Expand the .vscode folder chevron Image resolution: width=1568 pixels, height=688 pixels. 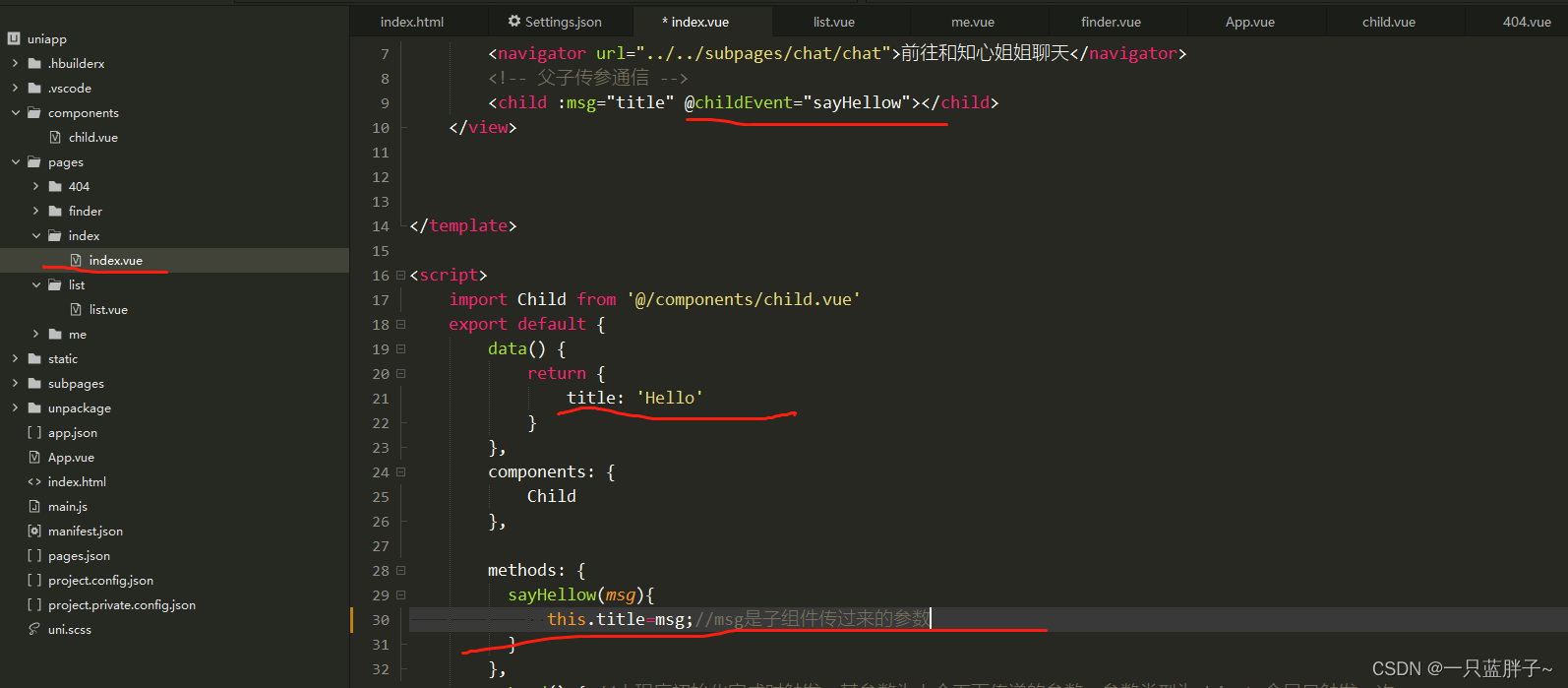[x=15, y=88]
